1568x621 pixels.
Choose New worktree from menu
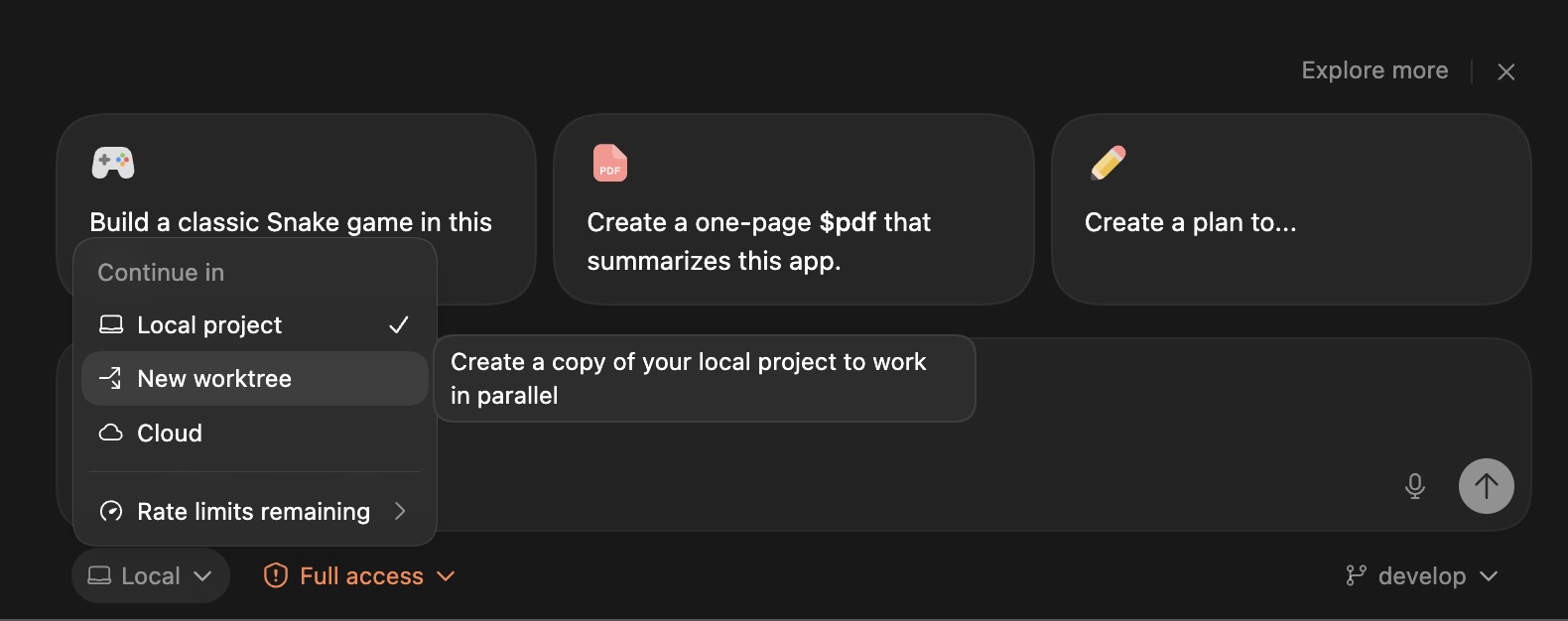tap(214, 379)
